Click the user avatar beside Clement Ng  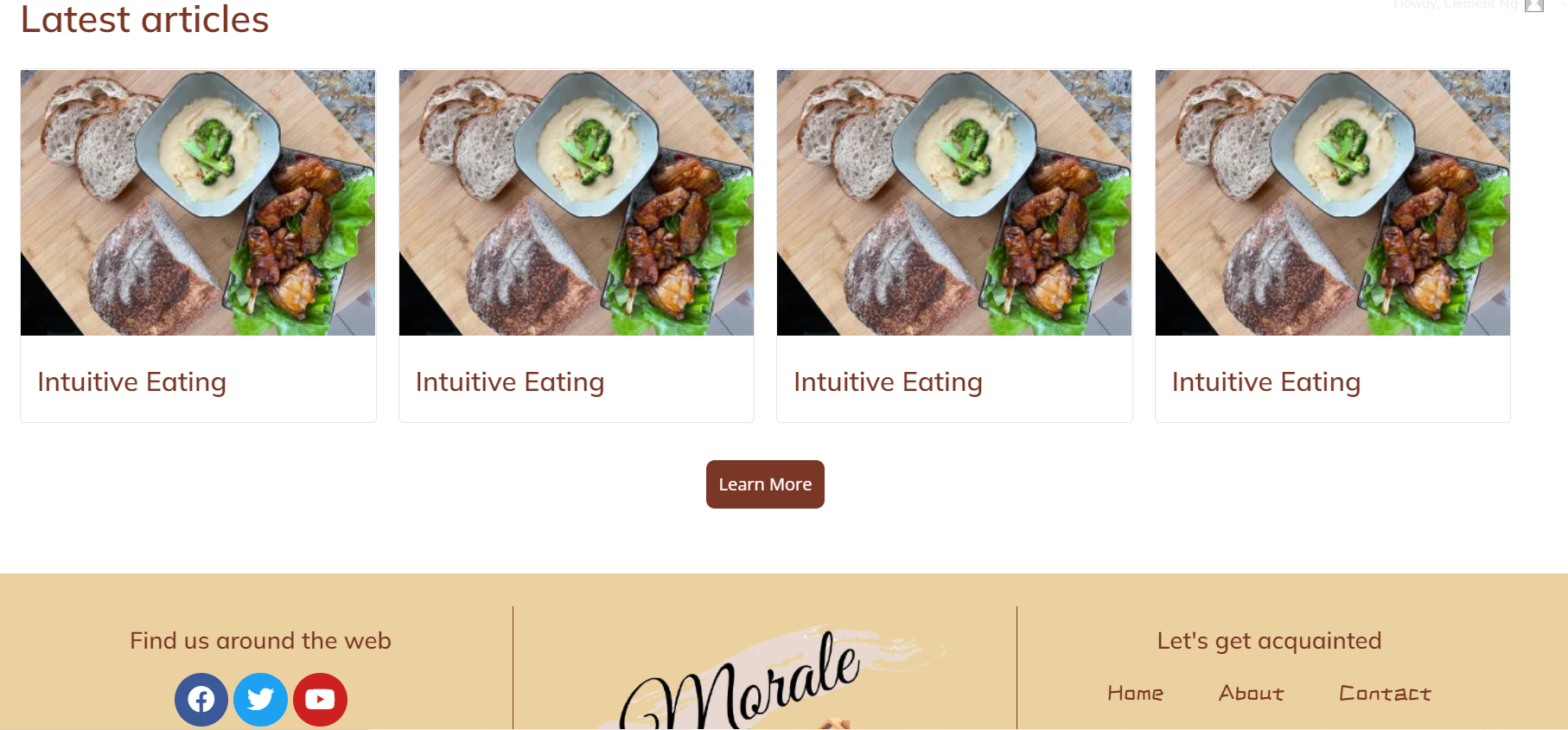[x=1534, y=5]
